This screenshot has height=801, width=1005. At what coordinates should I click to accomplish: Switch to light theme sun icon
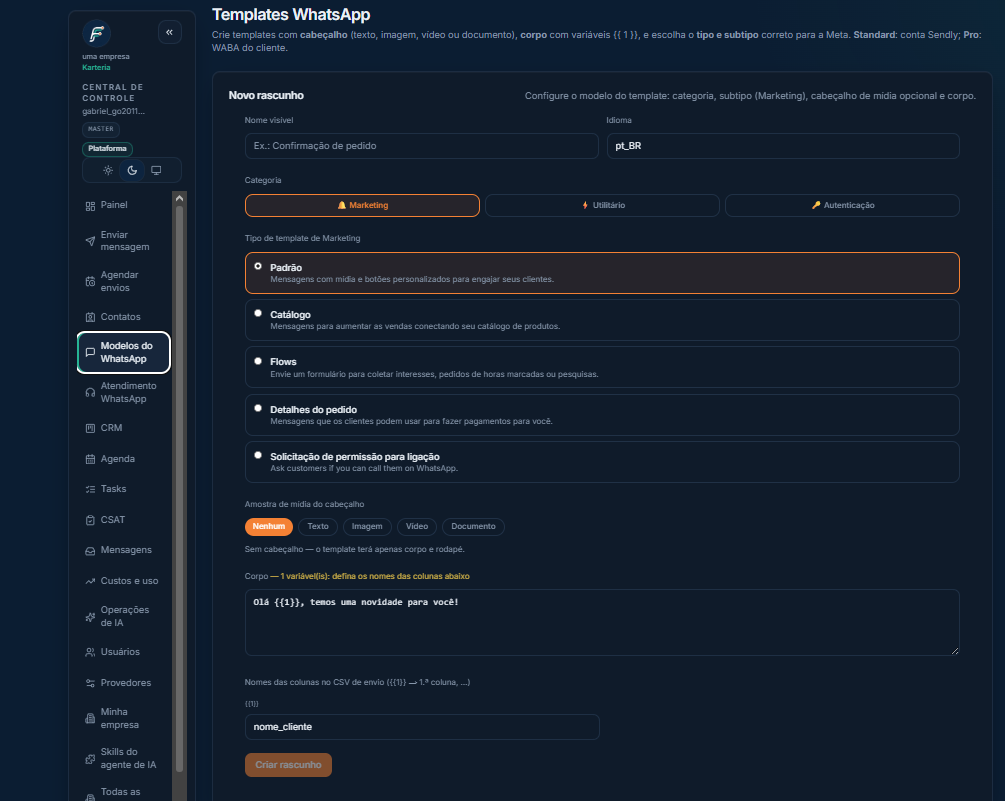[x=108, y=170]
